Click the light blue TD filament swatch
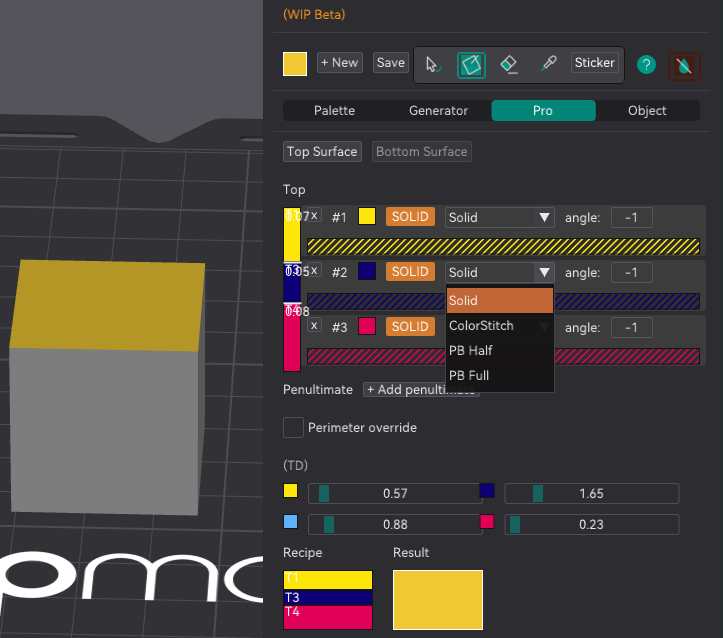The height and width of the screenshot is (638, 723). point(290,522)
